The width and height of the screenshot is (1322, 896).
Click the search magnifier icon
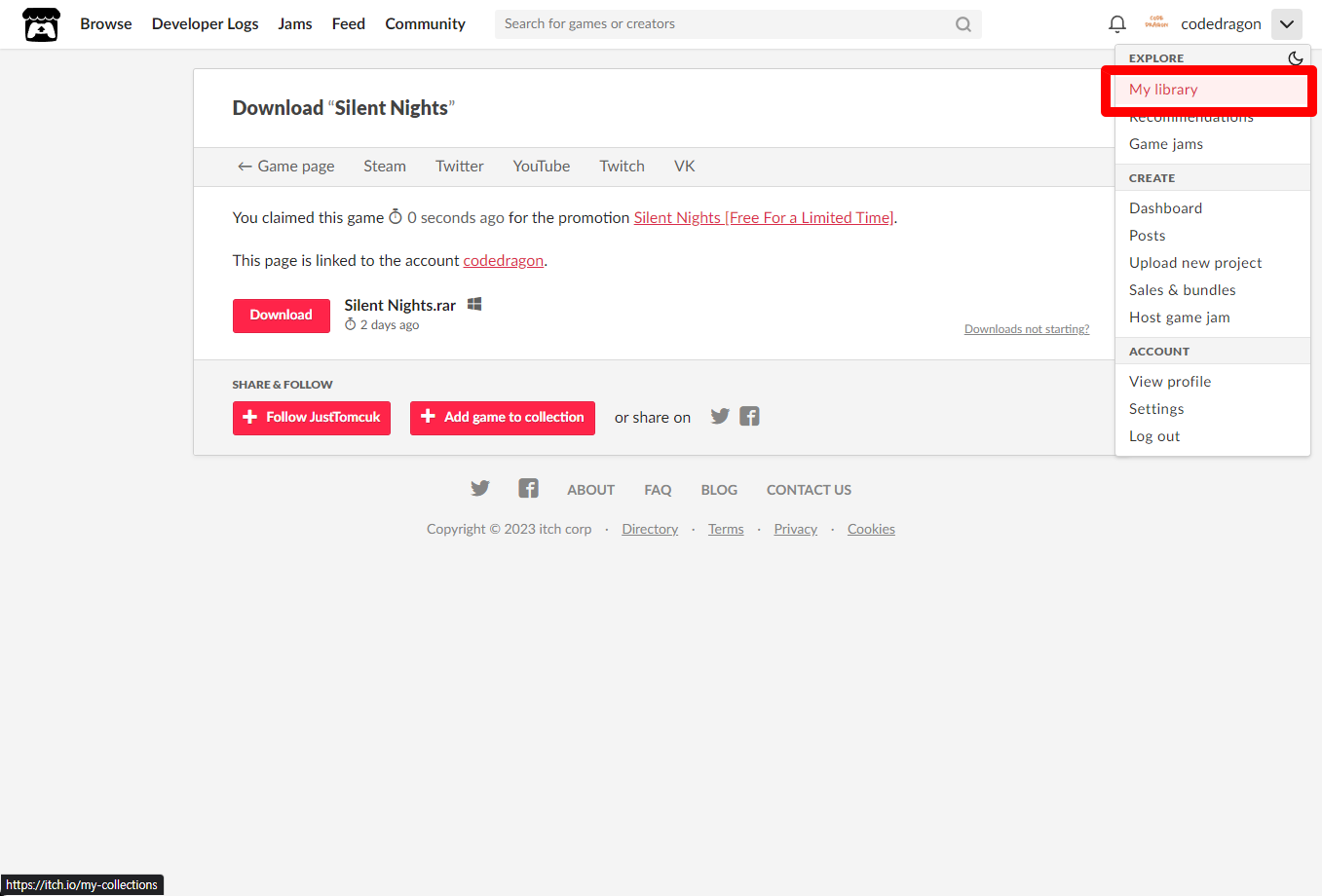click(x=963, y=24)
